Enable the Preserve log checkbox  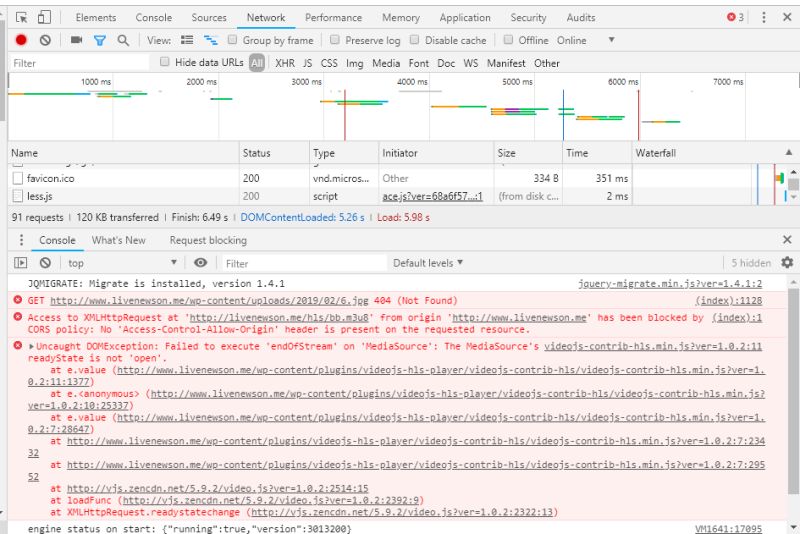(x=335, y=39)
